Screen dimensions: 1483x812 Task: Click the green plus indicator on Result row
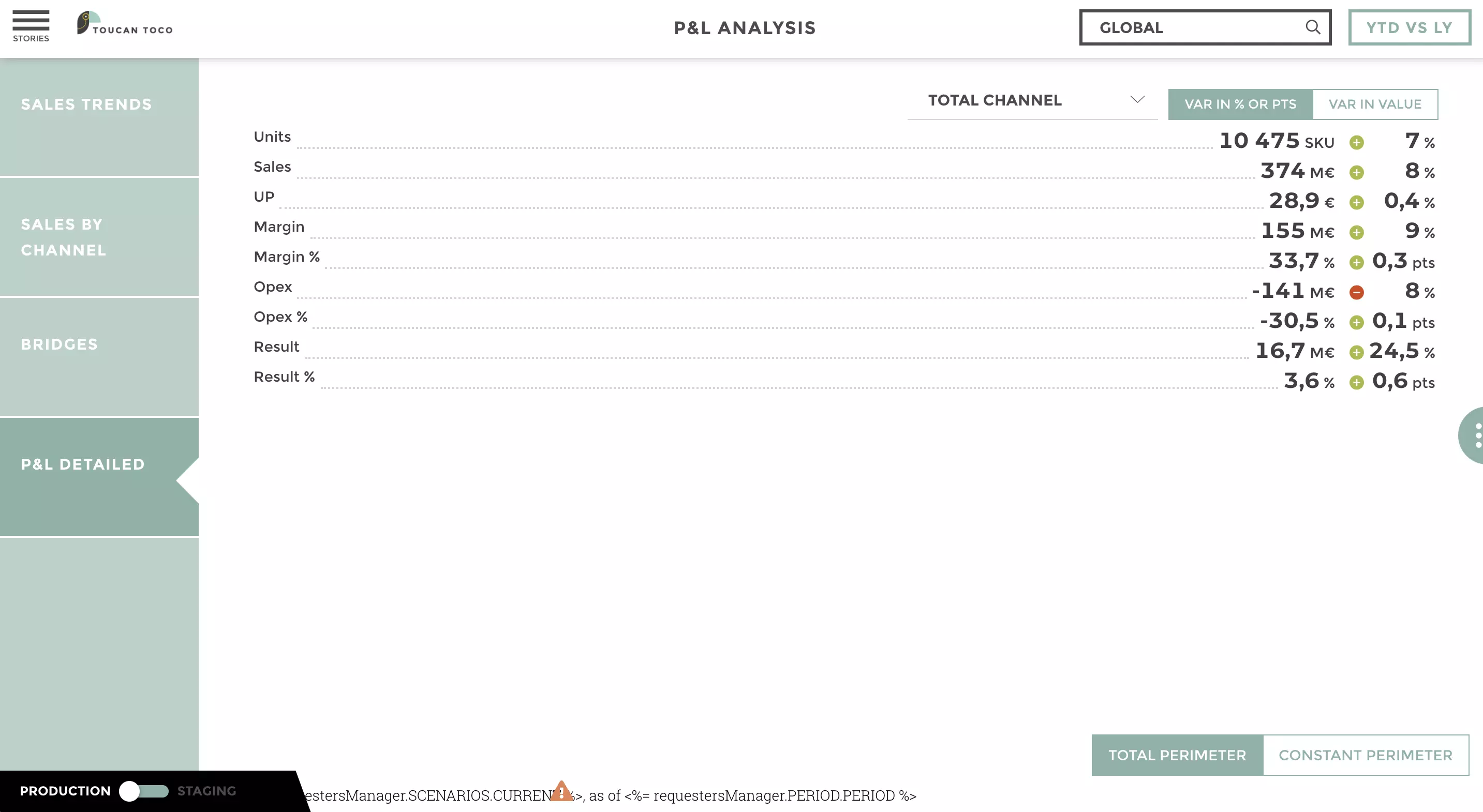coord(1356,352)
